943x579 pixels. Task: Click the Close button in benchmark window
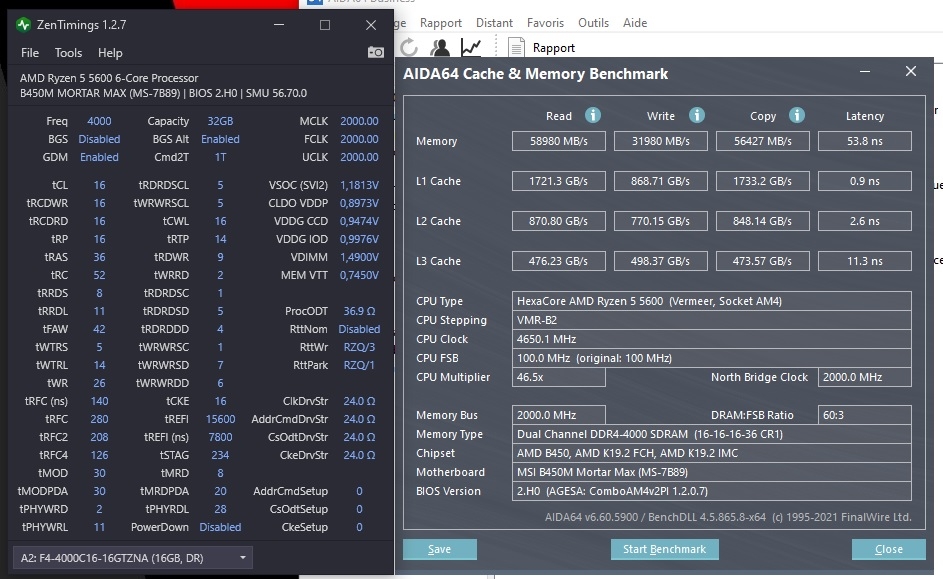pyautogui.click(x=888, y=549)
